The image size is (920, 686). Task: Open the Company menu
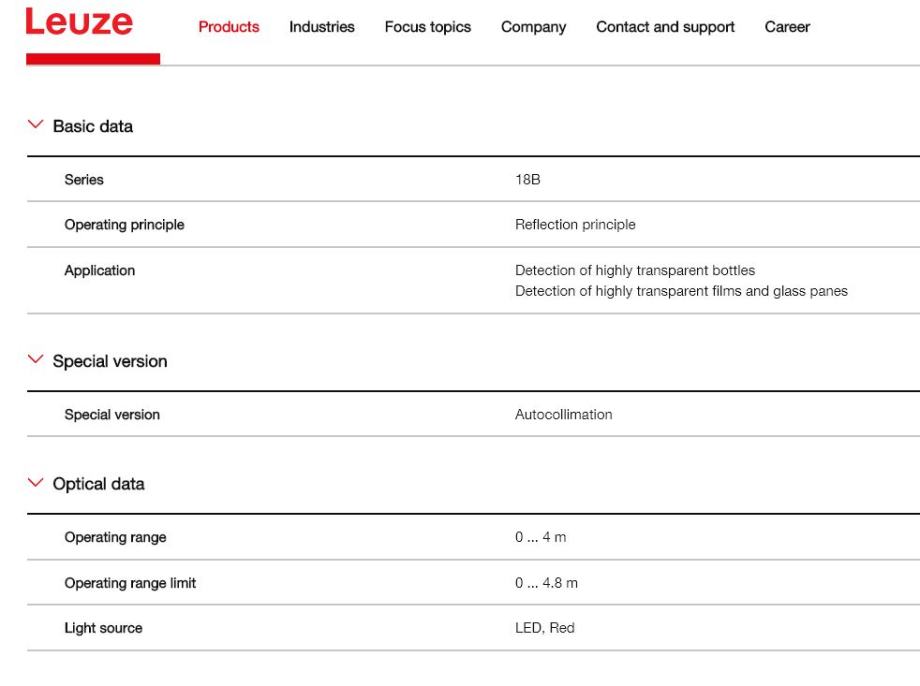click(x=533, y=28)
